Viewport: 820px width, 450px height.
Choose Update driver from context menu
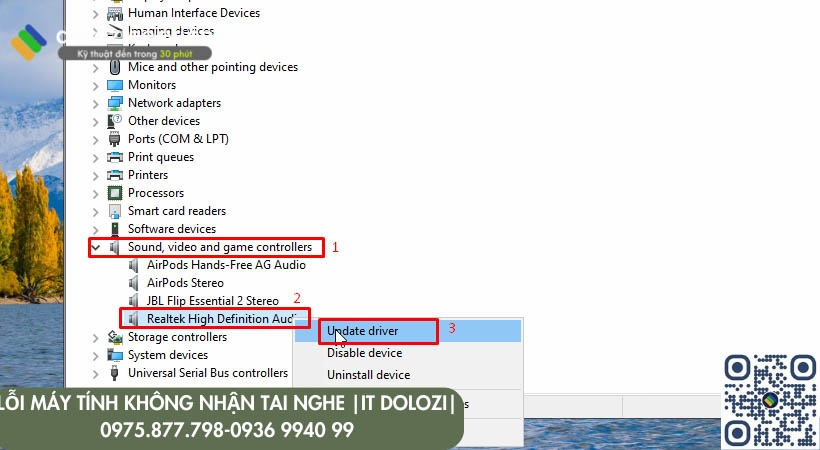click(x=408, y=331)
